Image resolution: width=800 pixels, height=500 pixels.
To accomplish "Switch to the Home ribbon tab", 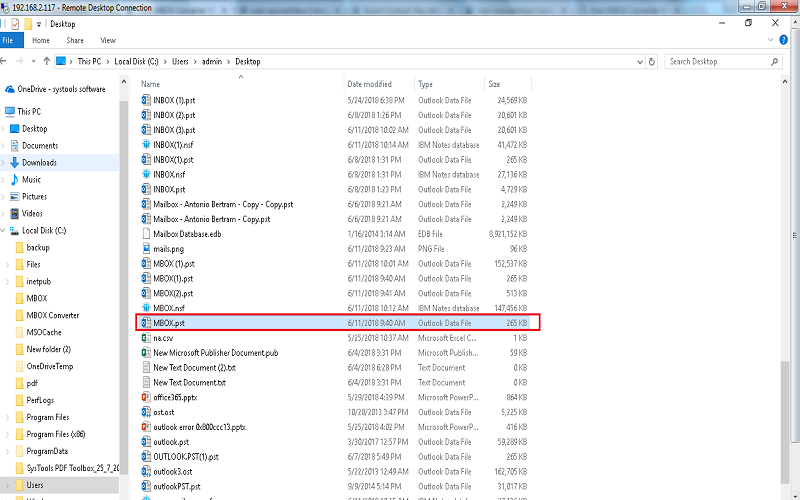I will (41, 40).
